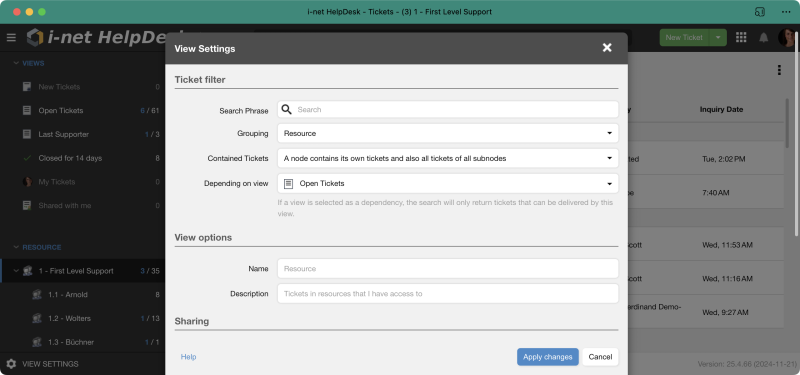800x375 pixels.
Task: Collapse the 1 - First Level Support node
Action: [x=16, y=271]
